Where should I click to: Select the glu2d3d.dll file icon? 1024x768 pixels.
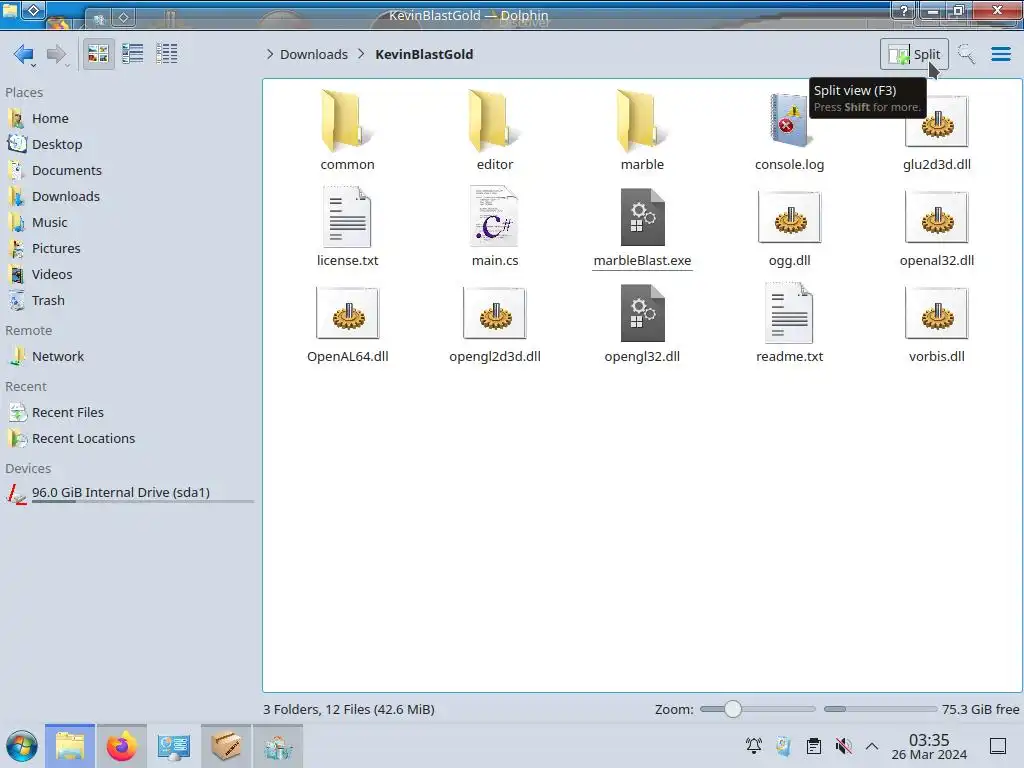pos(936,121)
